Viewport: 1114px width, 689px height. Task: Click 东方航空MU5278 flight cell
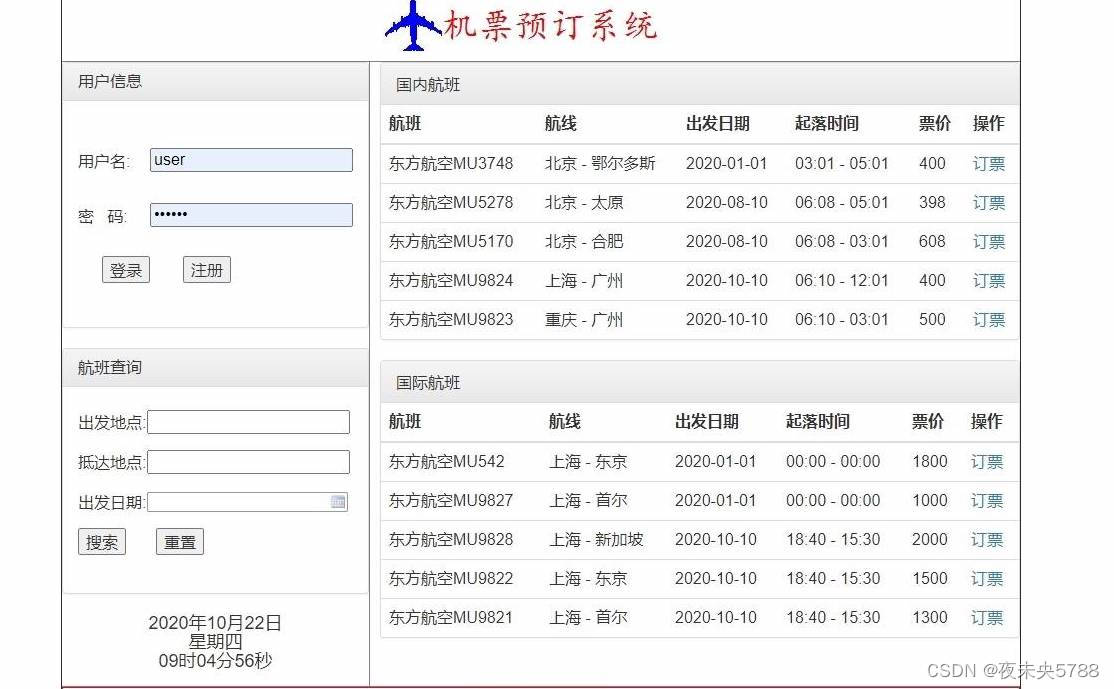click(450, 202)
